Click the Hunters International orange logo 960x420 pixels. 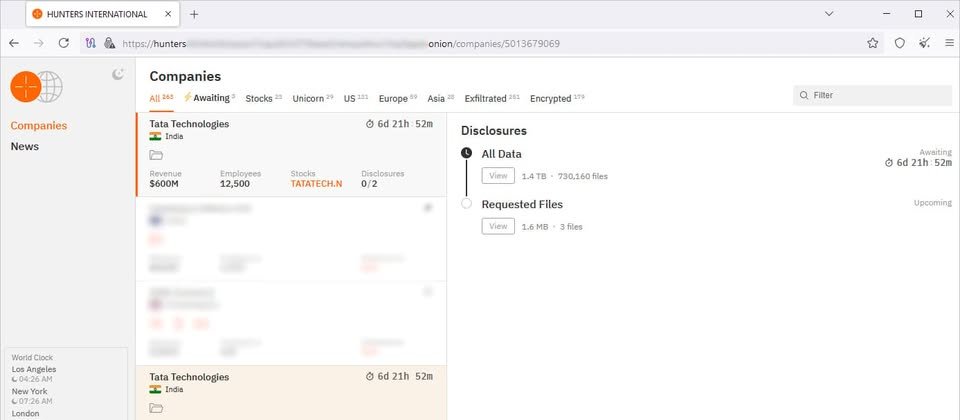pos(26,87)
